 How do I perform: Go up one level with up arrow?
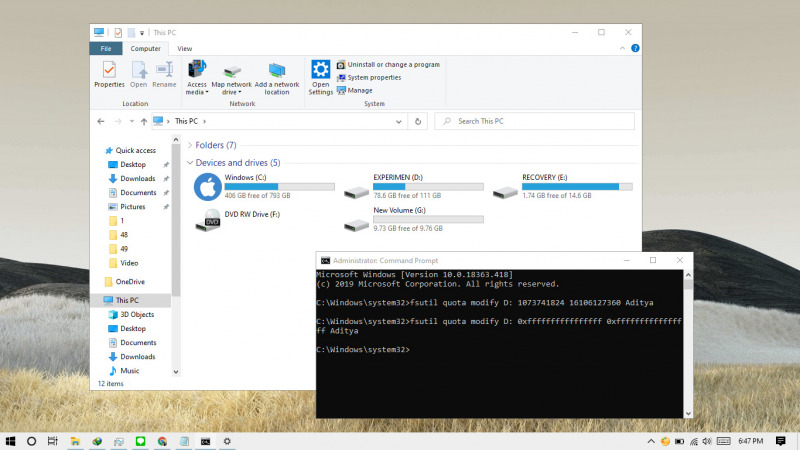tap(144, 121)
